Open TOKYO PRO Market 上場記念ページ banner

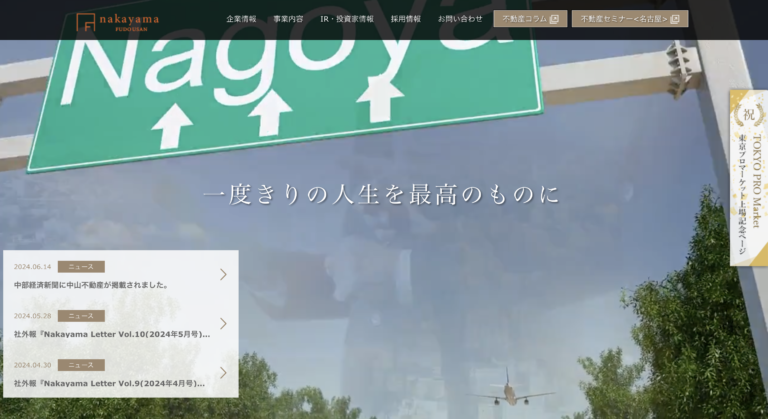tap(748, 178)
